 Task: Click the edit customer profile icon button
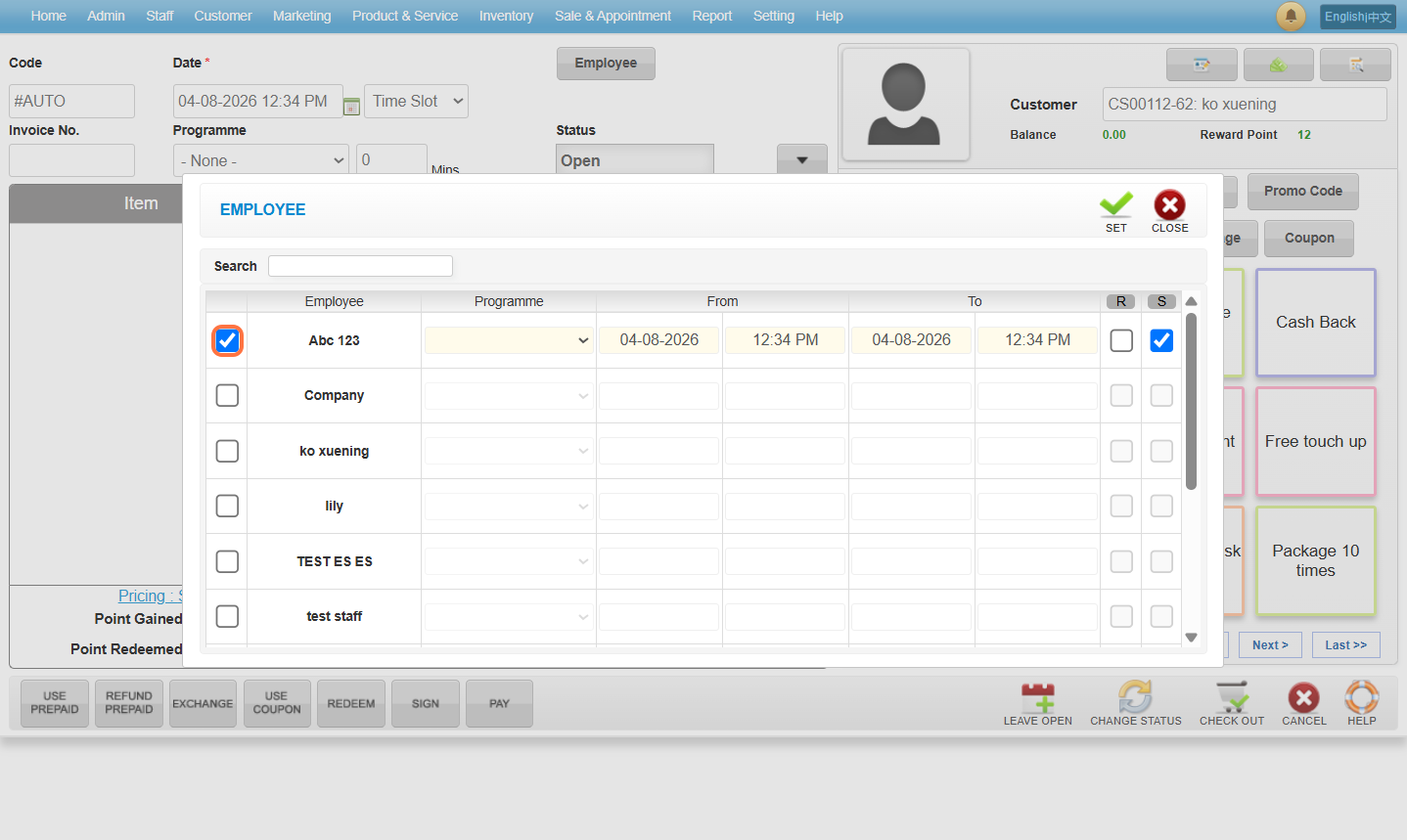pos(1202,65)
